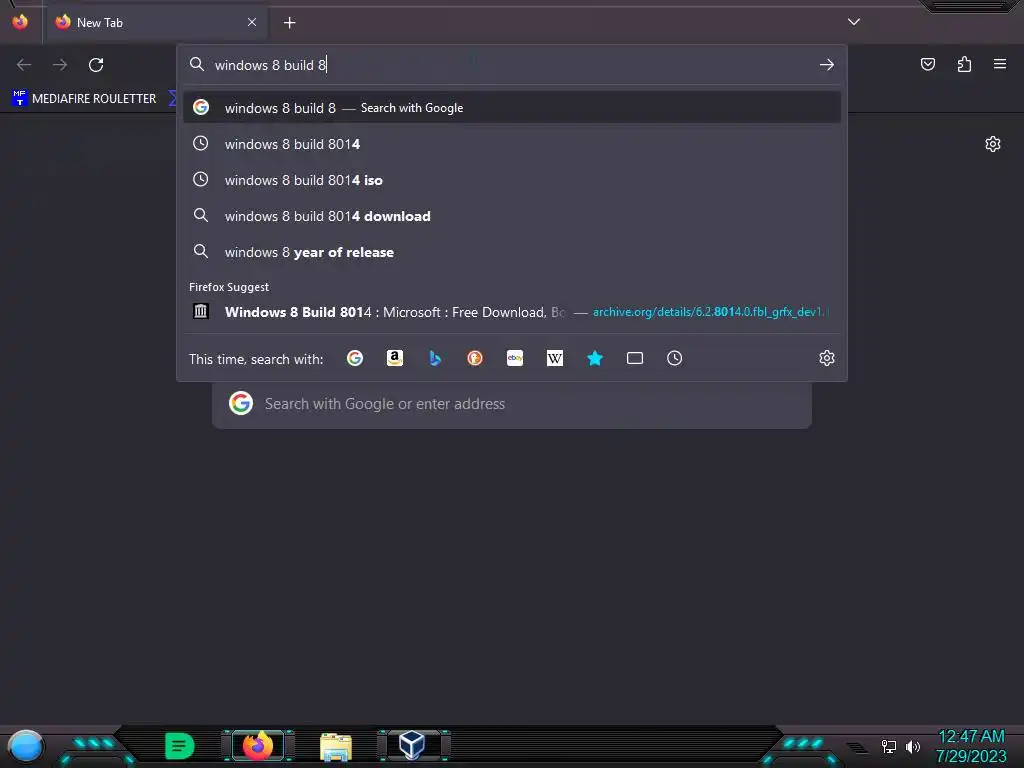The image size is (1024, 768).
Task: Click the network tray icon
Action: [888, 746]
